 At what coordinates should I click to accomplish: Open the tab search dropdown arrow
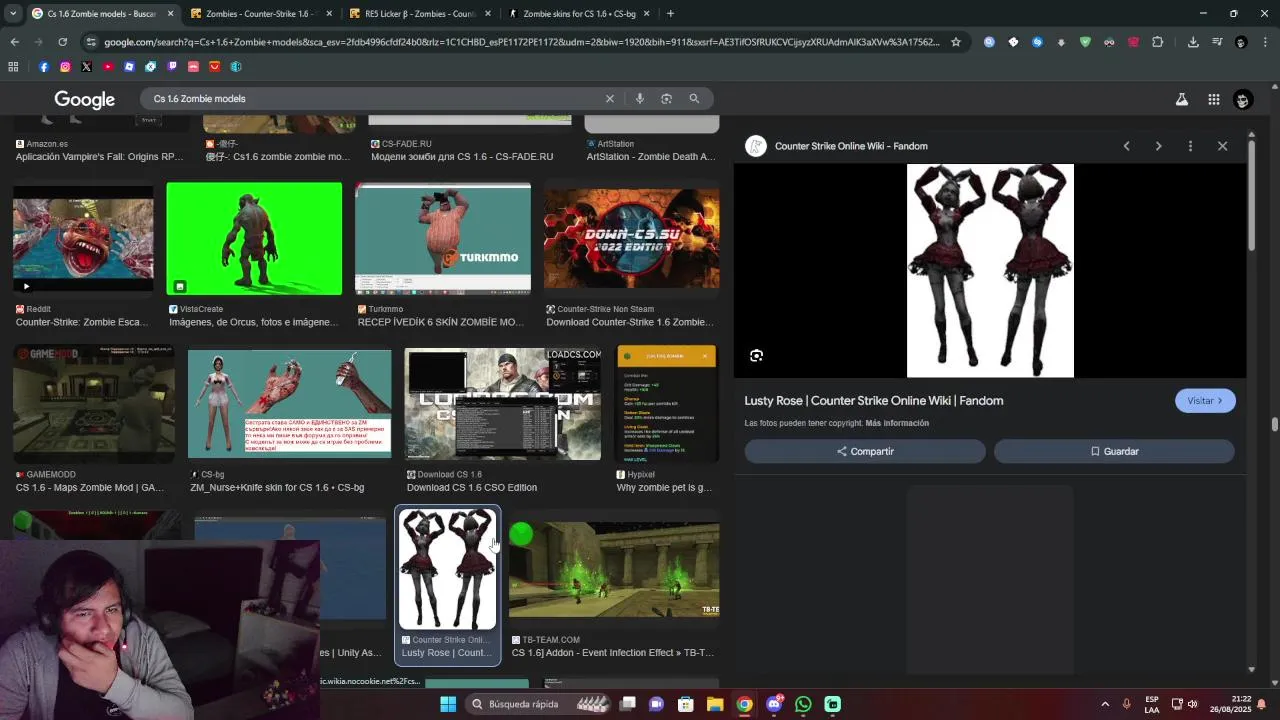[13, 14]
